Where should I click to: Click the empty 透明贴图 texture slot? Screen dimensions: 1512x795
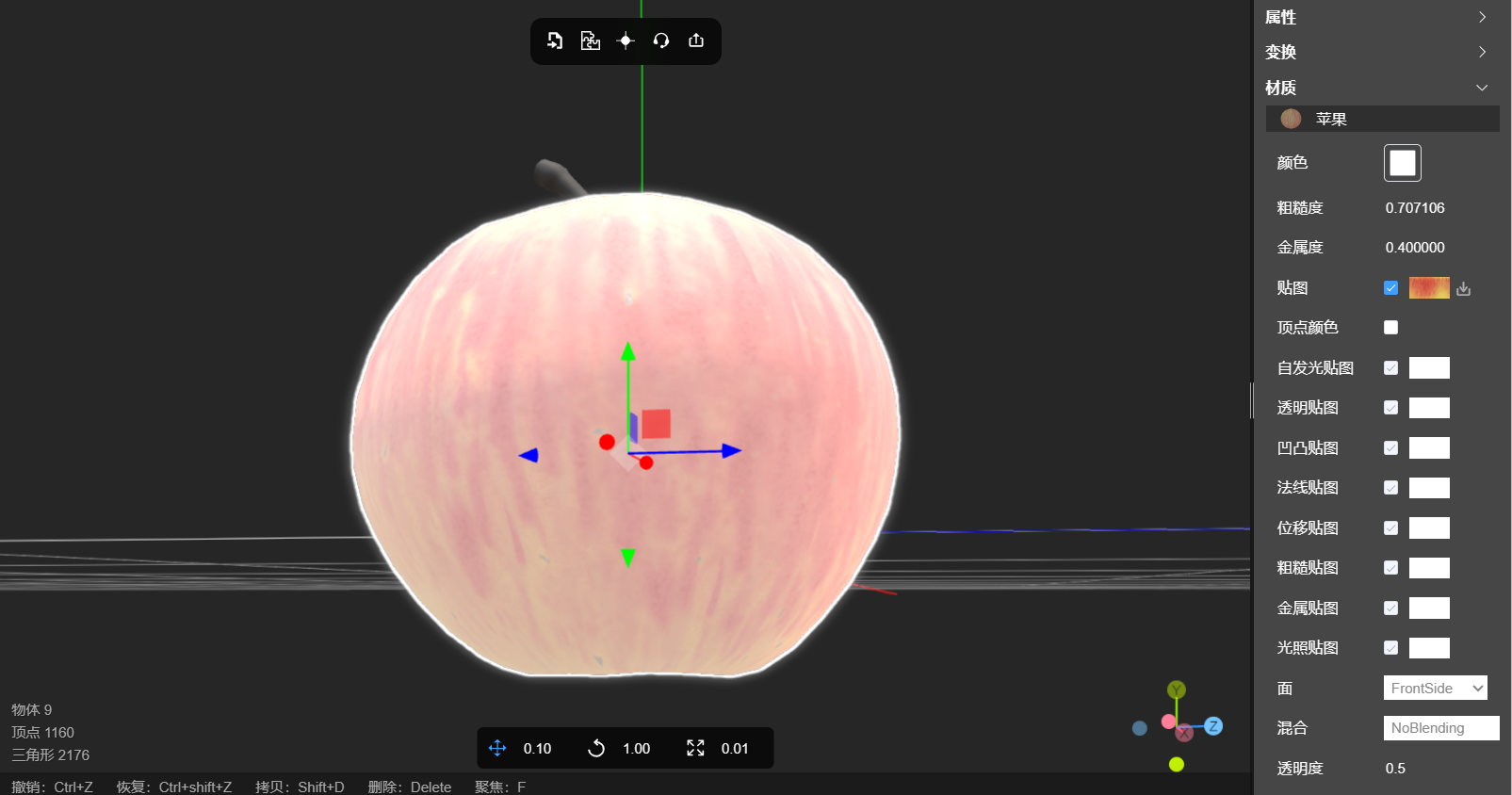pyautogui.click(x=1429, y=408)
